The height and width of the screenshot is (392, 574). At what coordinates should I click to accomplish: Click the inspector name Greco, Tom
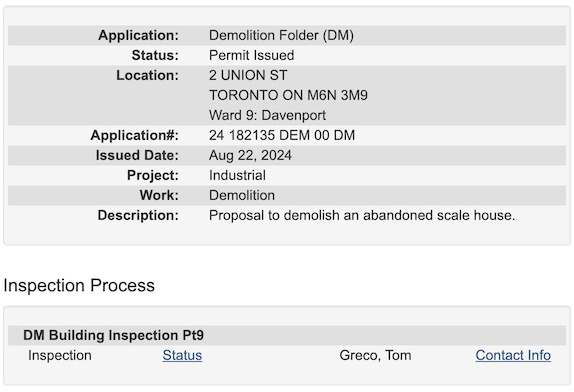click(375, 355)
